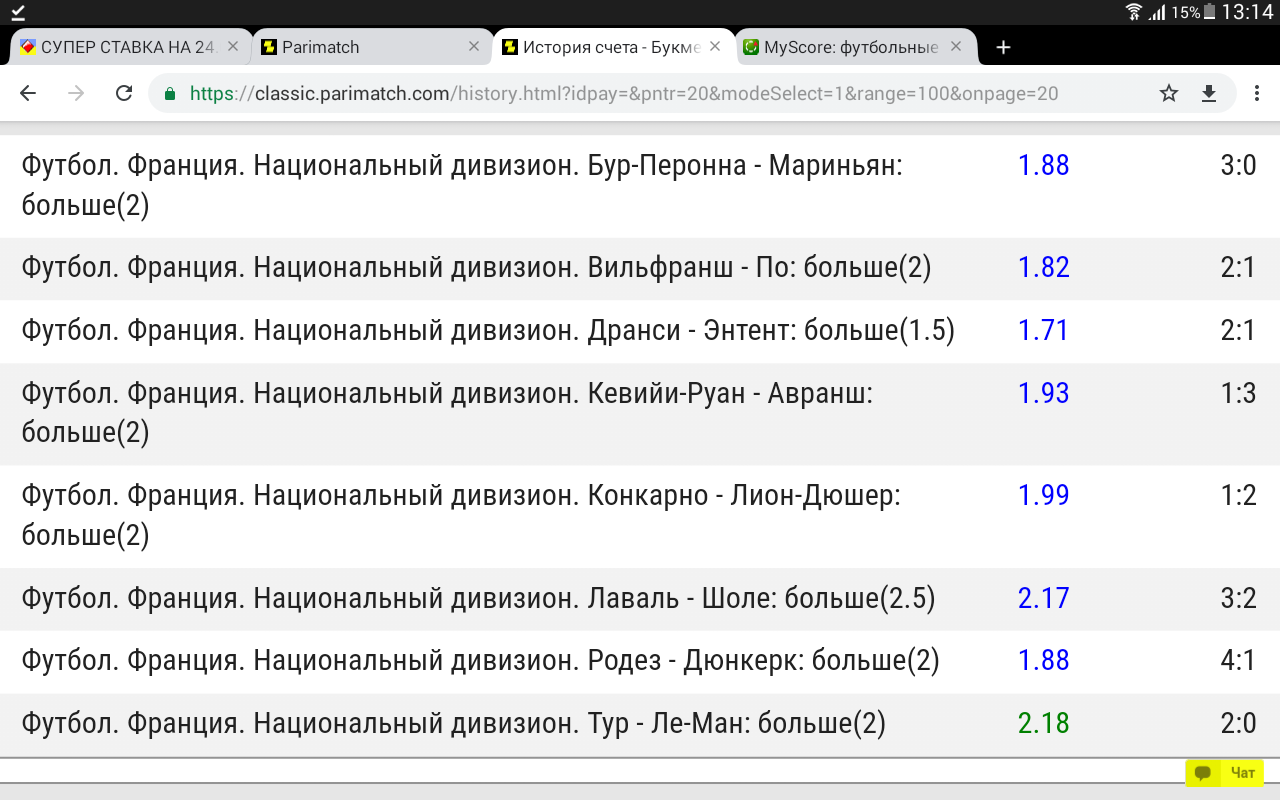1280x800 pixels.
Task: Reload the page with refresh icon
Action: pyautogui.click(x=124, y=93)
